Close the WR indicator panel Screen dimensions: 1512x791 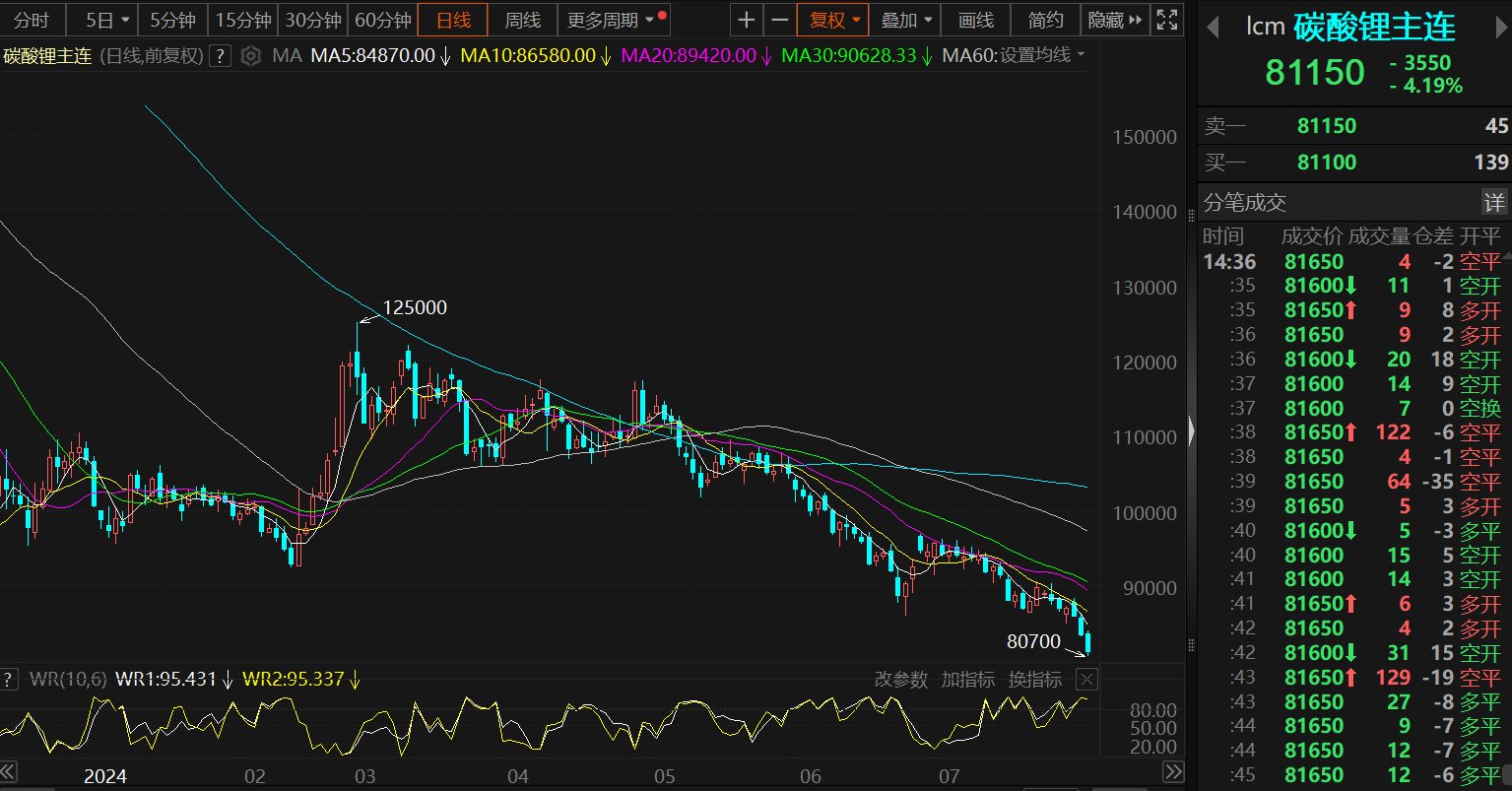pos(1085,680)
